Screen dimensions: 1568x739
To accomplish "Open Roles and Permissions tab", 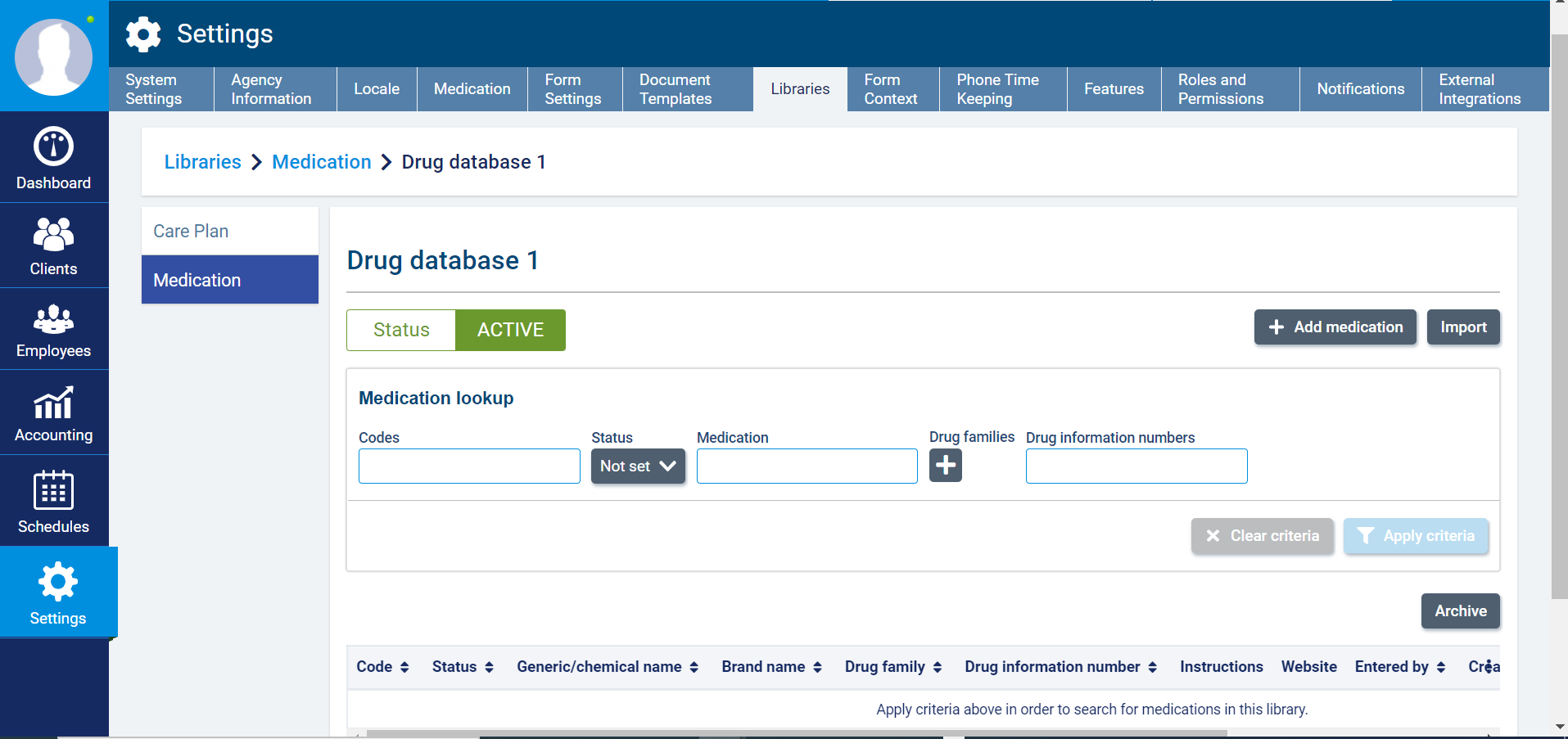I will pos(1220,89).
